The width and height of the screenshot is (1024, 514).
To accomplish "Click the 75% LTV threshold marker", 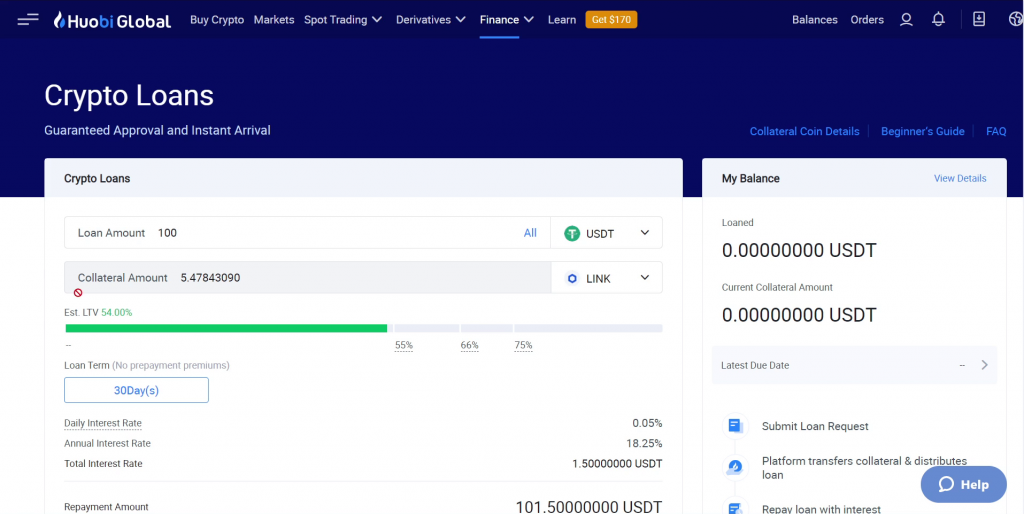I will (523, 345).
